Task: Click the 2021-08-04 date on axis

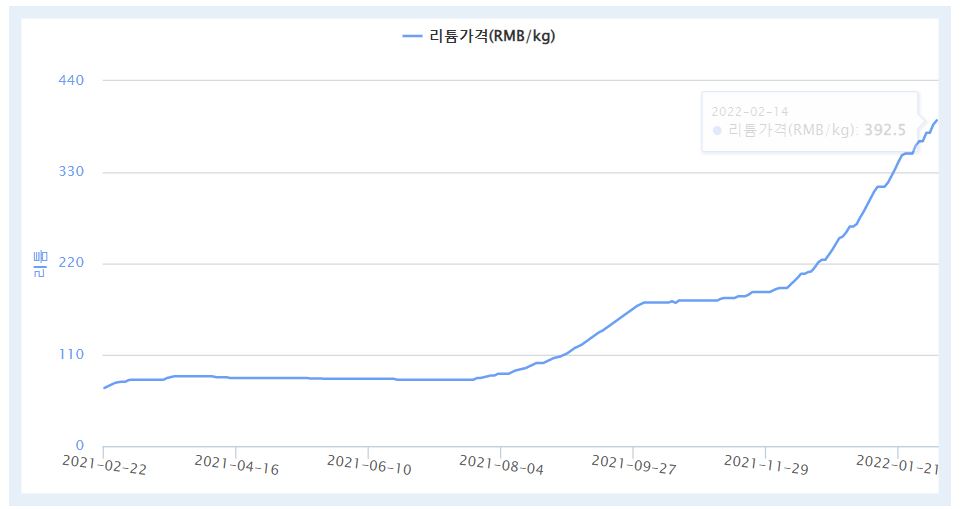Action: 500,466
